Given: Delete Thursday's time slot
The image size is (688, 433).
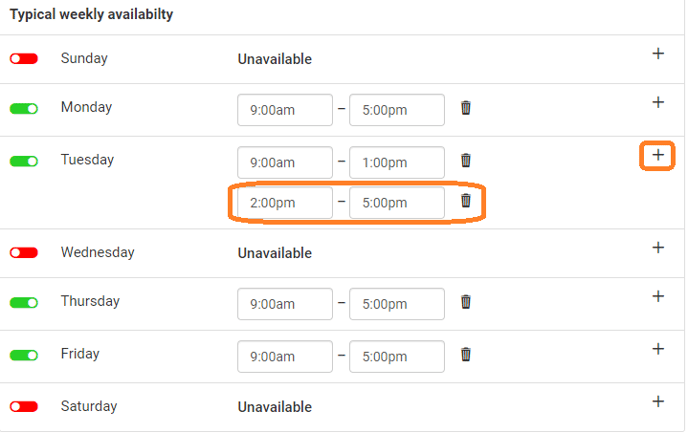Looking at the screenshot, I should click(x=466, y=302).
